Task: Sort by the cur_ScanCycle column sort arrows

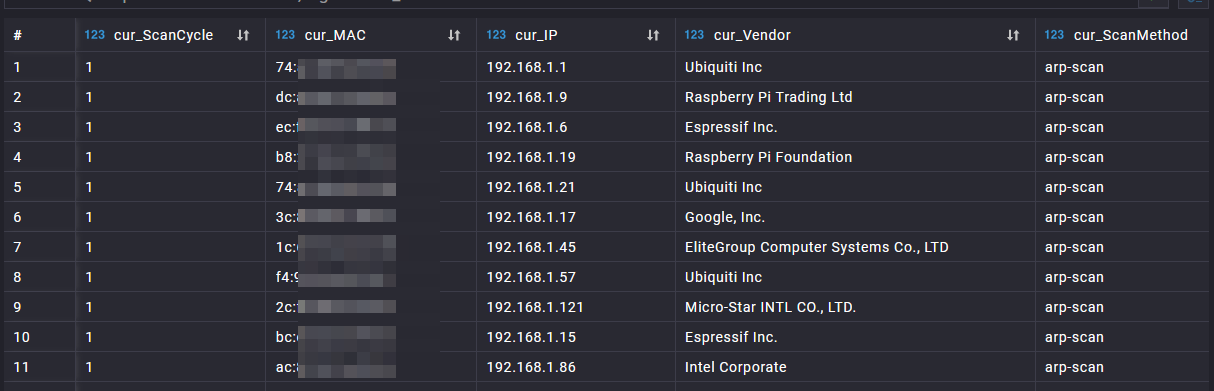Action: click(x=243, y=35)
